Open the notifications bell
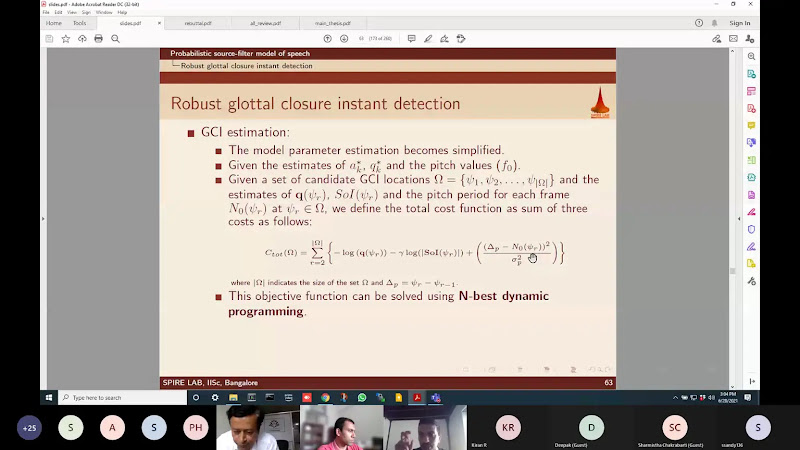This screenshot has height=450, width=800. click(x=714, y=23)
